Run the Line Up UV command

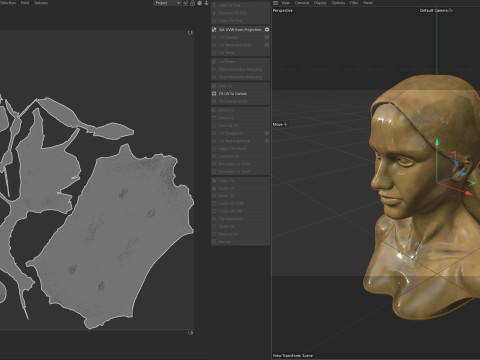coord(241,126)
